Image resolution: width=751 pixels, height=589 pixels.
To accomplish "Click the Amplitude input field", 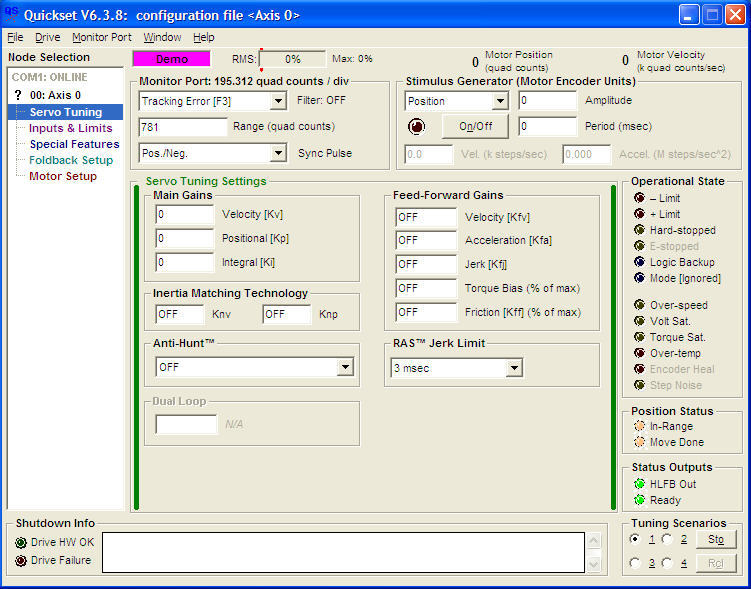I will pyautogui.click(x=547, y=101).
